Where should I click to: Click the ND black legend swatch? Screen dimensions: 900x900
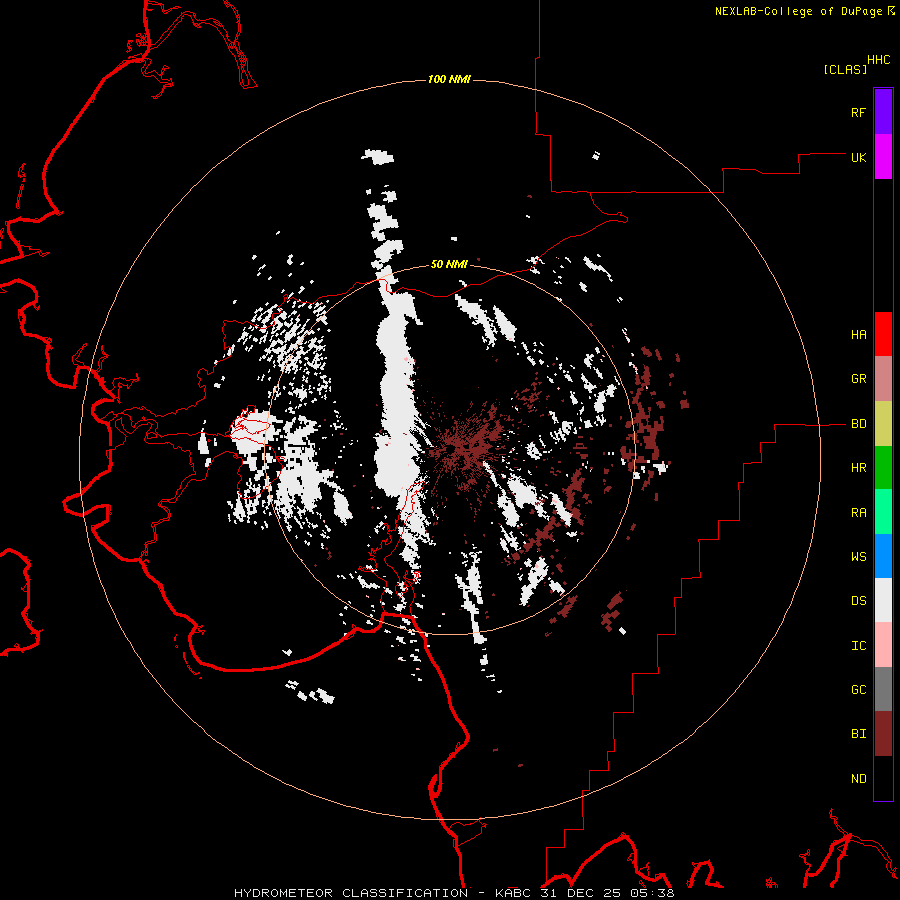[x=883, y=778]
